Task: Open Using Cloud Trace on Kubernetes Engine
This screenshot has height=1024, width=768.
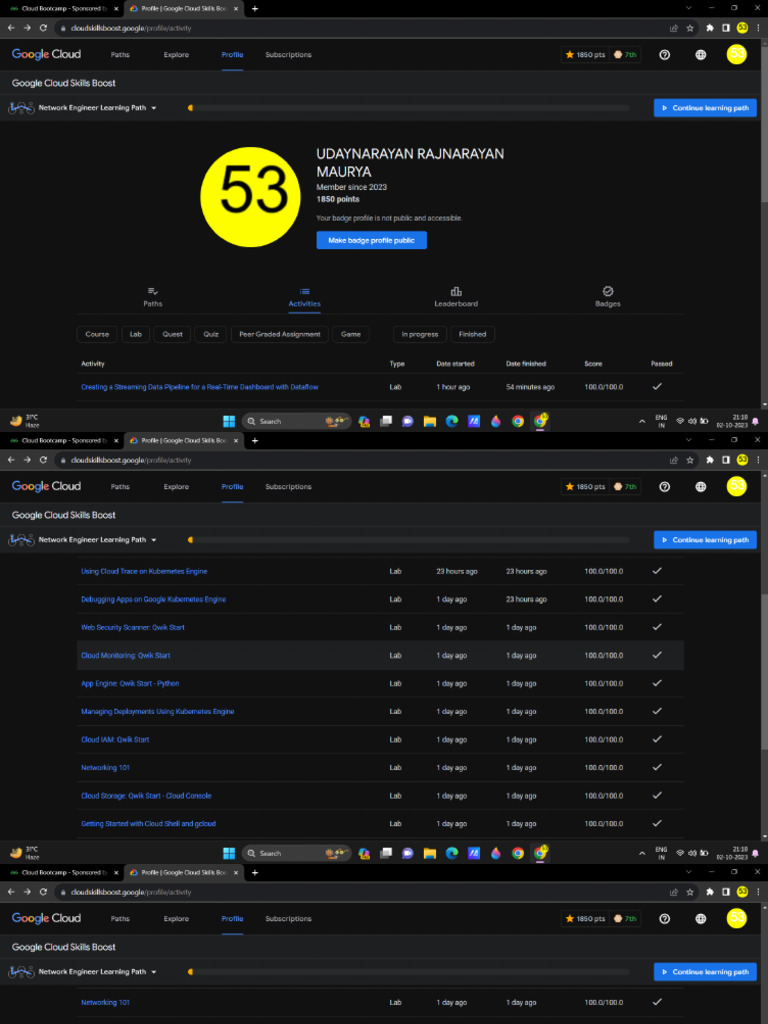Action: pos(144,571)
